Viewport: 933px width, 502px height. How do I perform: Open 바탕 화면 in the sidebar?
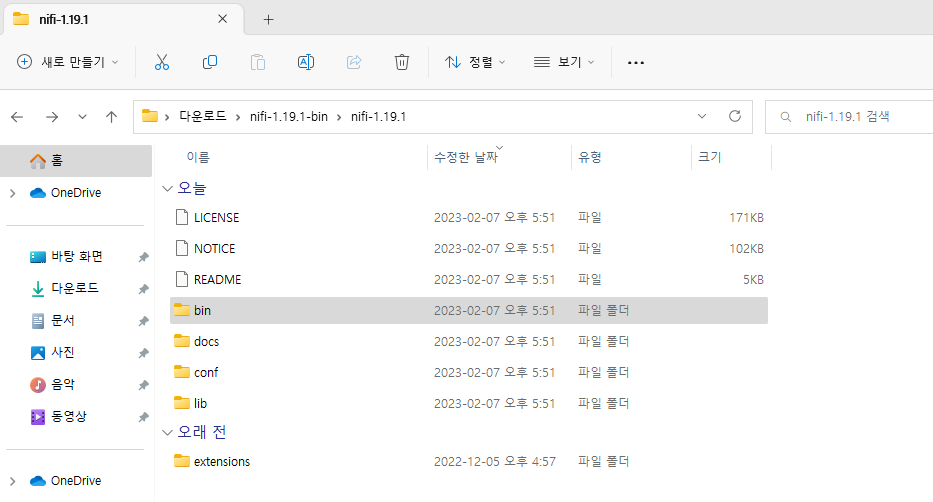tap(77, 256)
